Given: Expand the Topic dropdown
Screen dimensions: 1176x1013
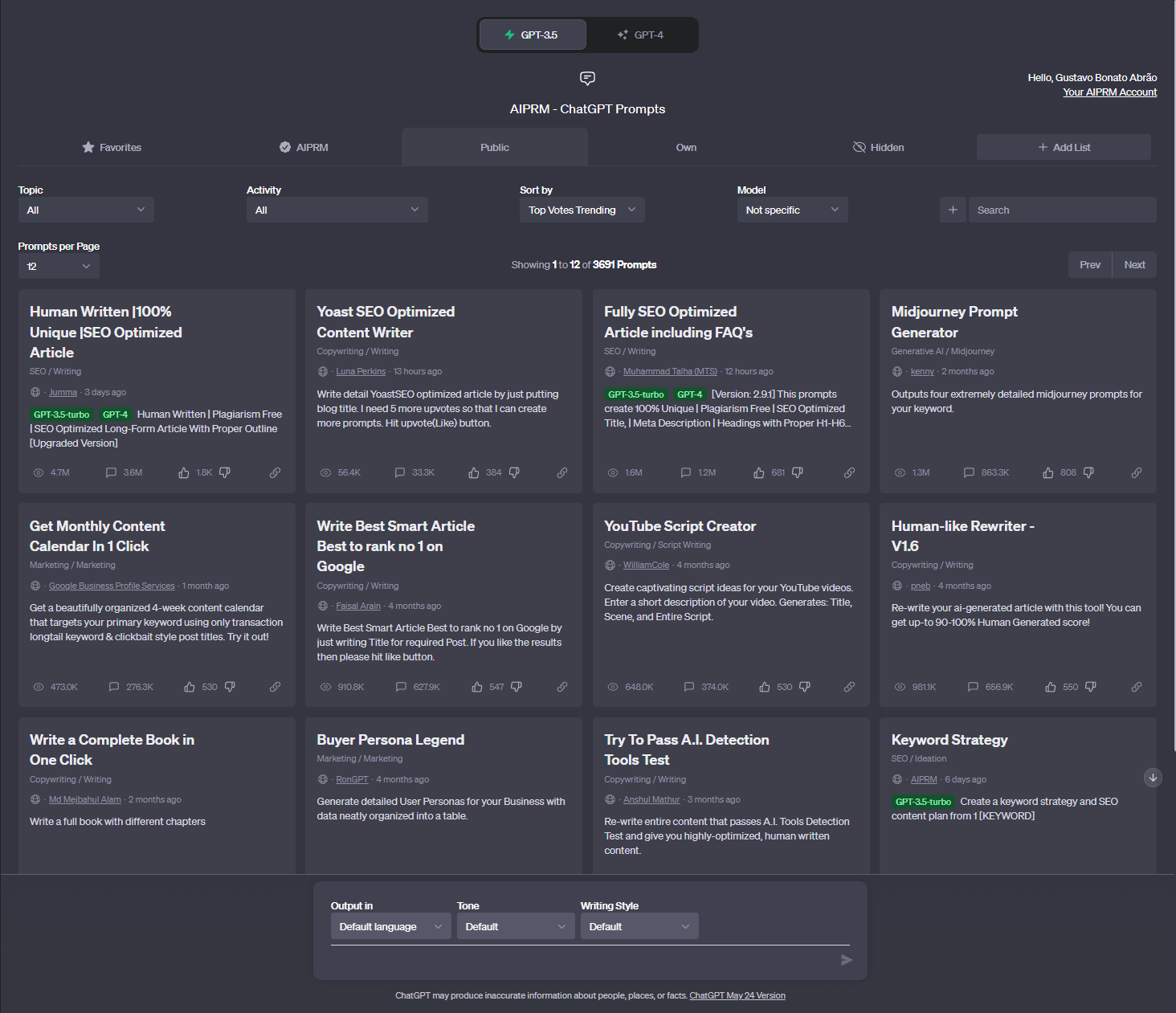Looking at the screenshot, I should coord(86,210).
